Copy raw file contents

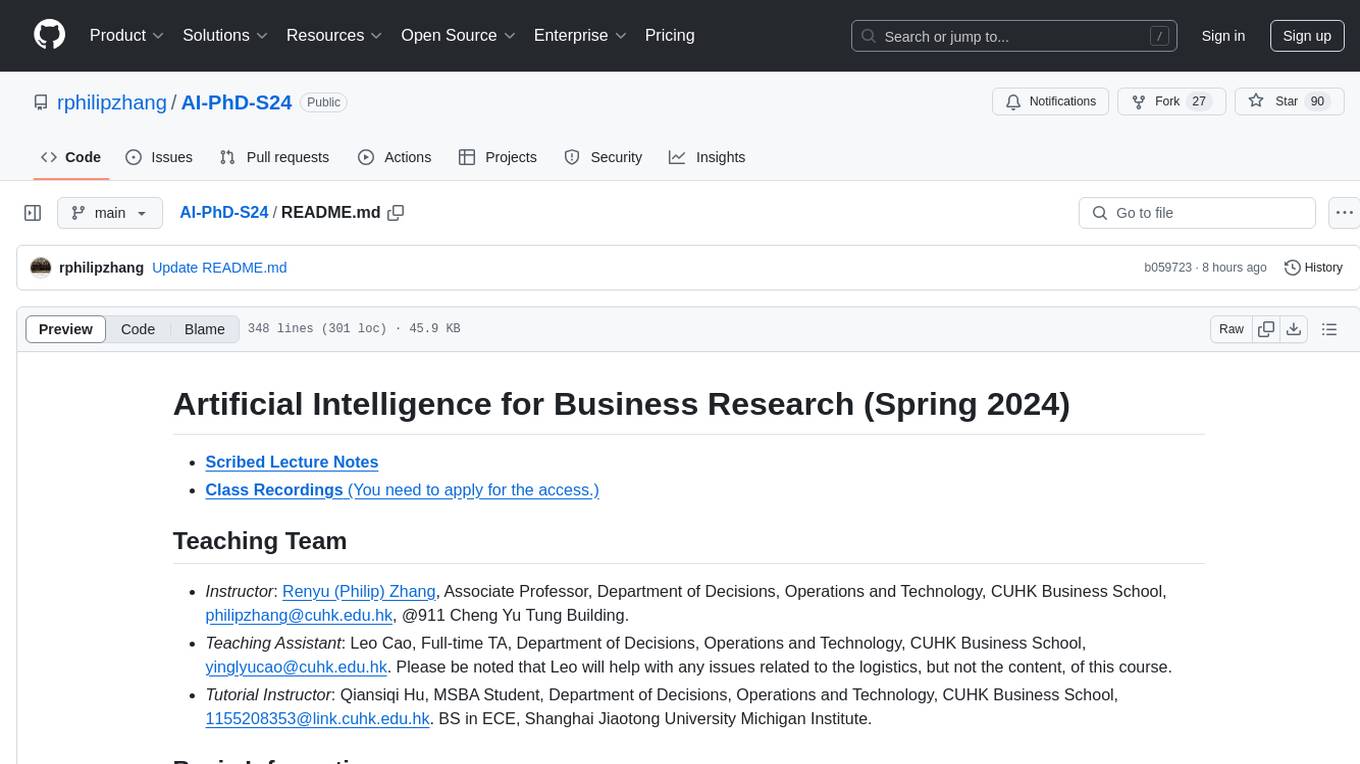[x=1266, y=329]
